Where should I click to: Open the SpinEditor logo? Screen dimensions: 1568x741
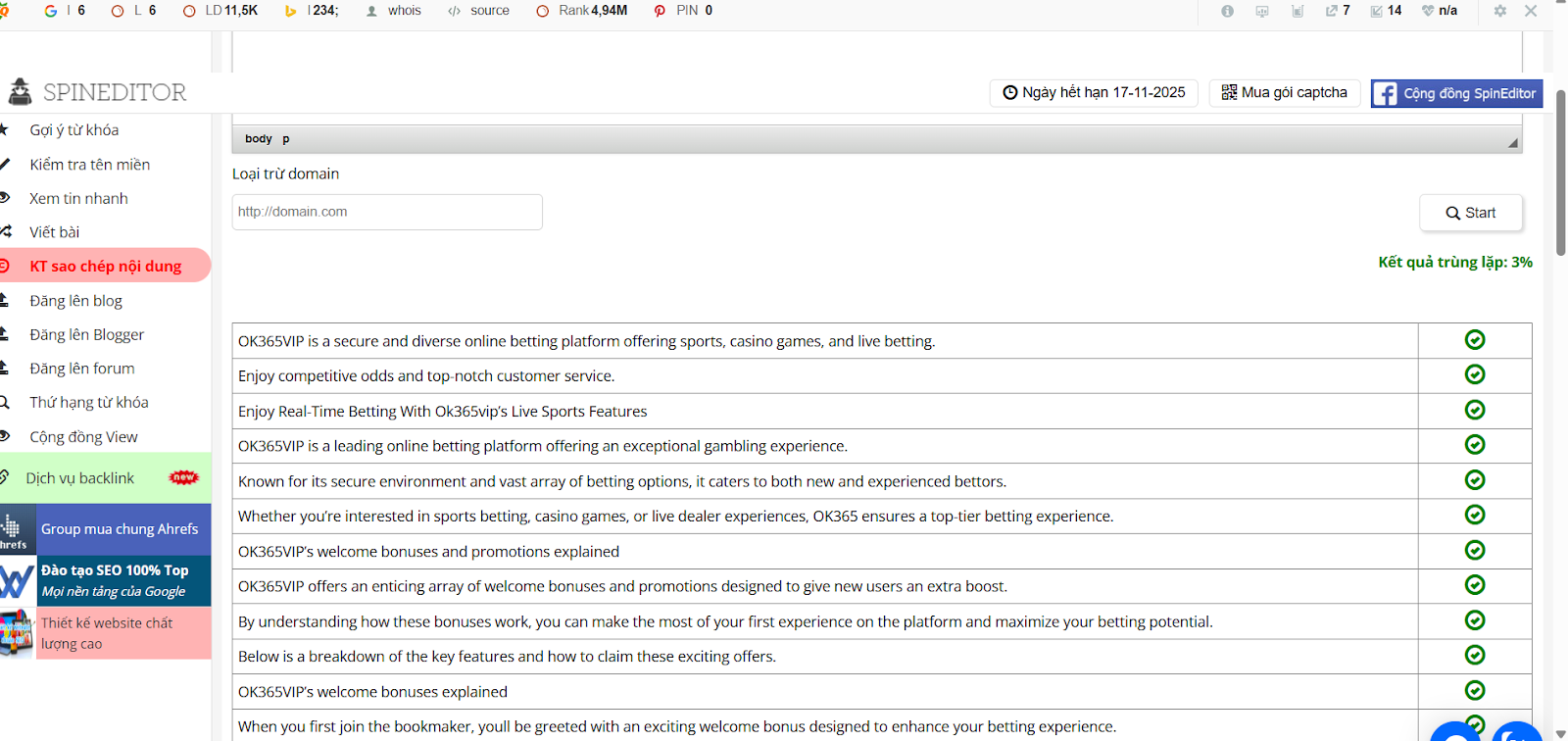click(98, 92)
